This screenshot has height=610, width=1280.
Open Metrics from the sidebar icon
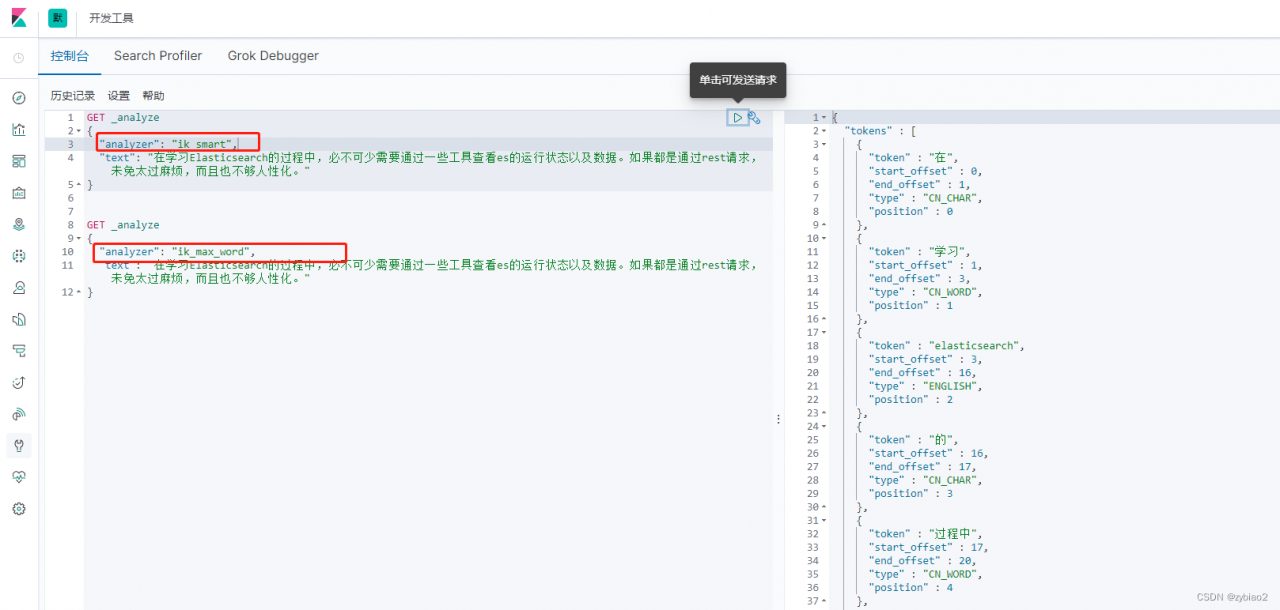click(x=19, y=288)
